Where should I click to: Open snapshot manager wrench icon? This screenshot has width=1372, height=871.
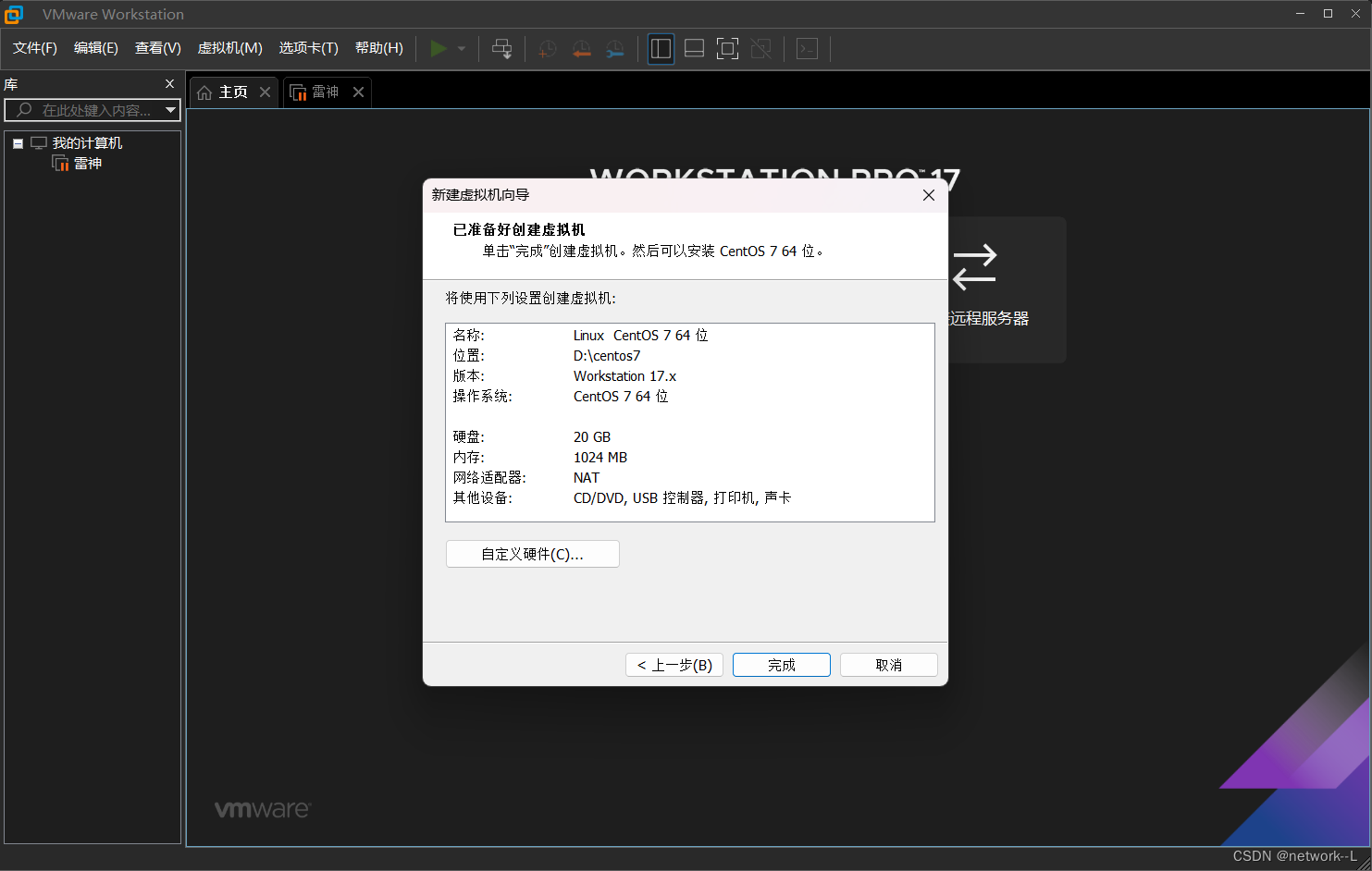point(615,49)
